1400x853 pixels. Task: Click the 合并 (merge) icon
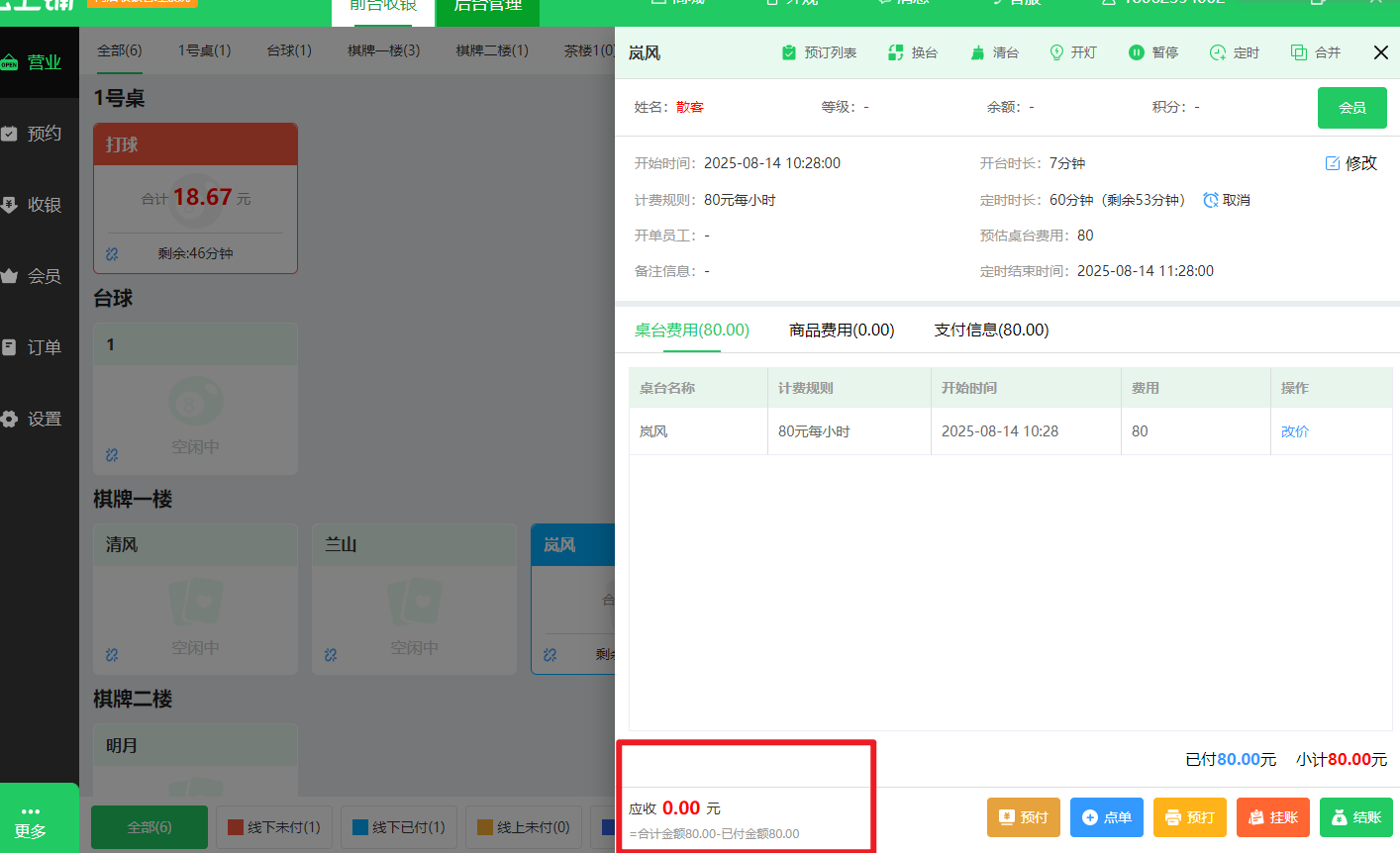pos(1315,52)
